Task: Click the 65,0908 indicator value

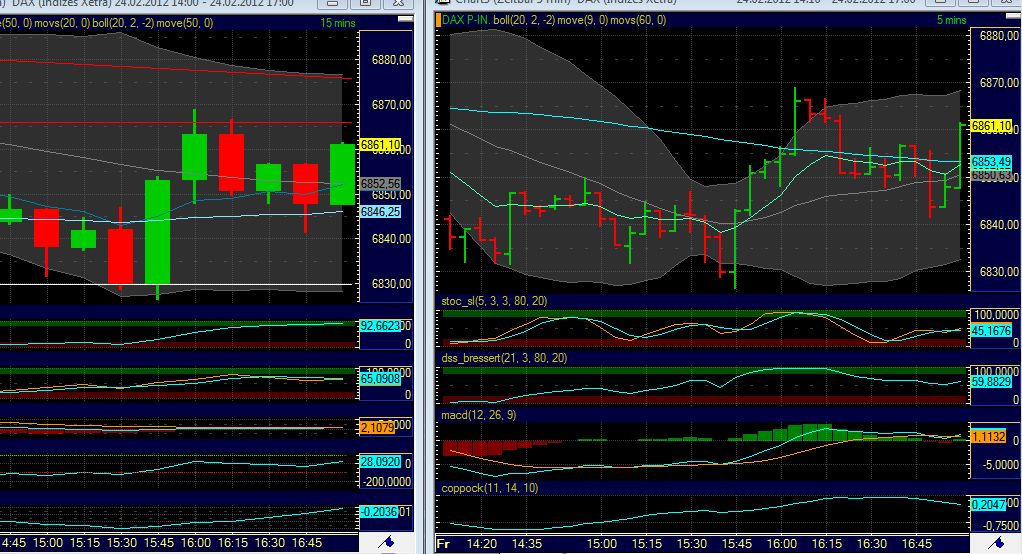Action: (379, 379)
